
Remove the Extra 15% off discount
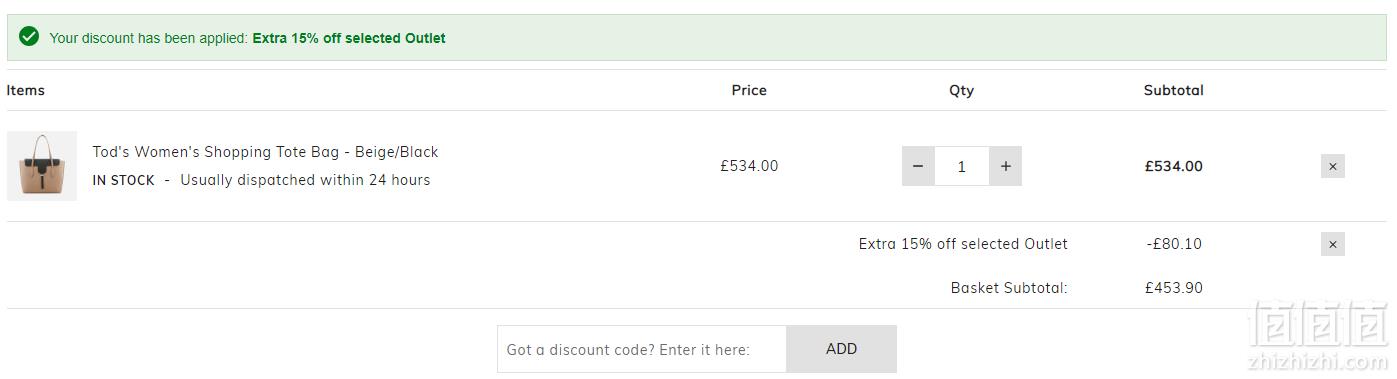[x=1332, y=244]
